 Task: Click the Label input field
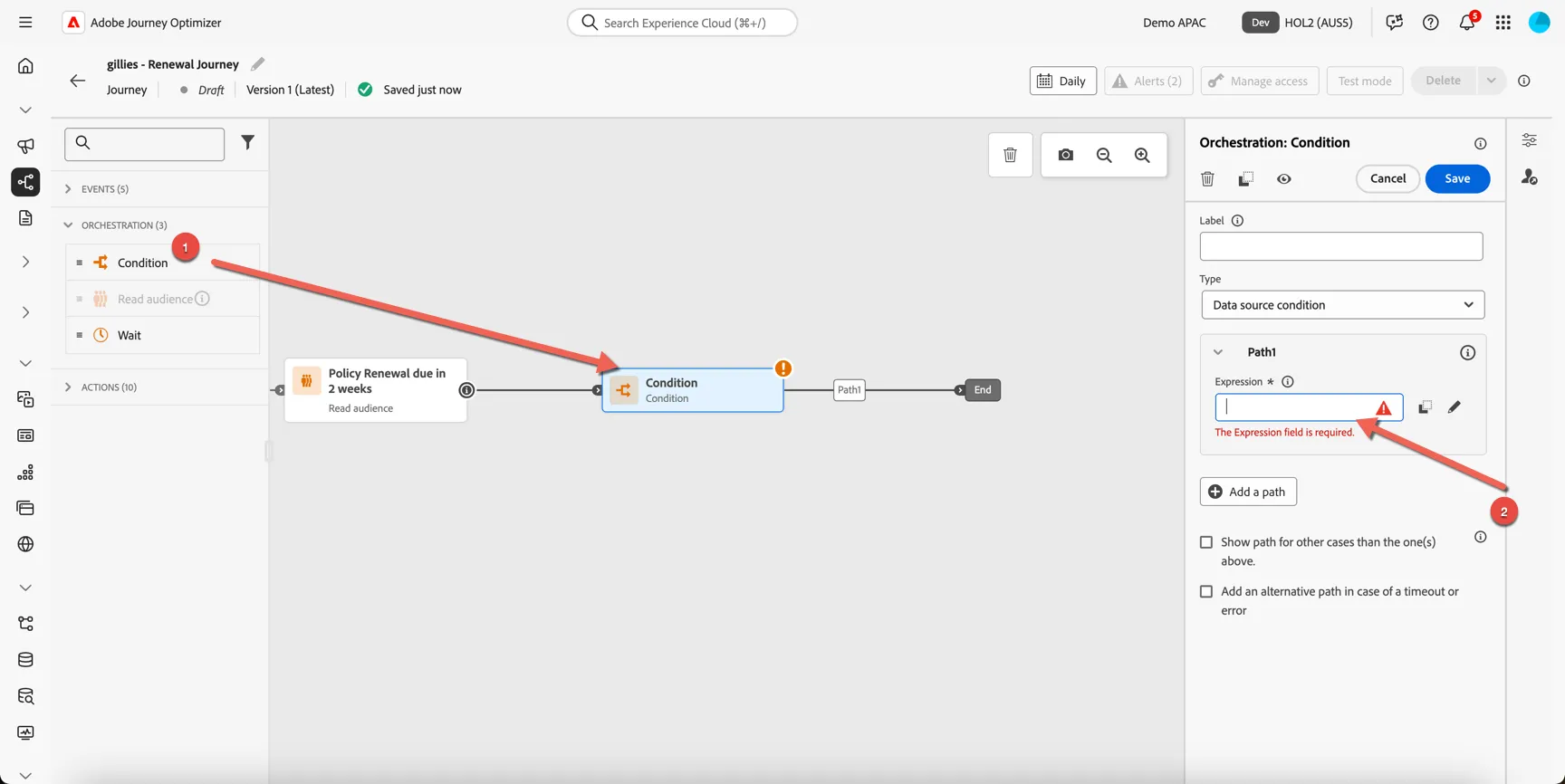tap(1341, 246)
